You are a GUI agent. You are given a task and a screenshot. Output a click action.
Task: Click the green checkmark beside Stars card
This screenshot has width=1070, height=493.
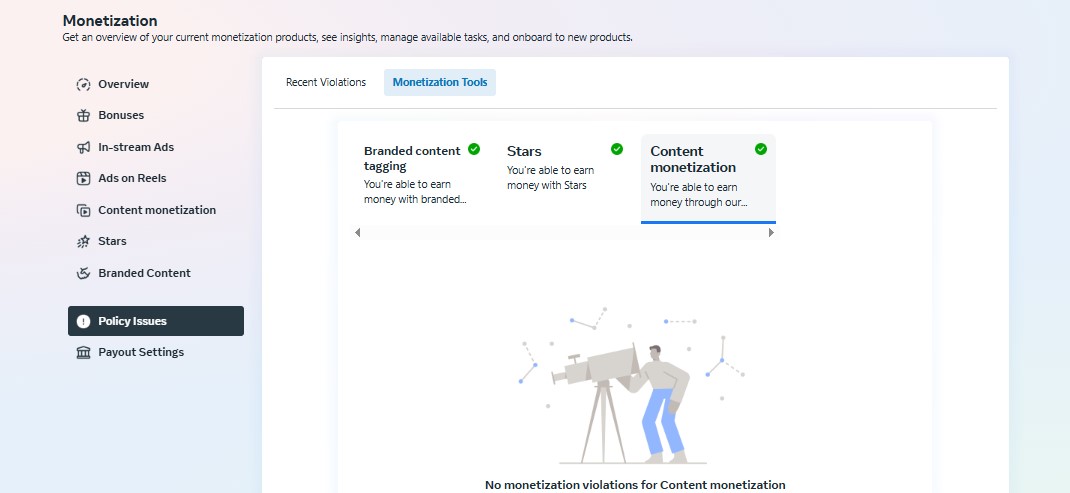click(617, 149)
